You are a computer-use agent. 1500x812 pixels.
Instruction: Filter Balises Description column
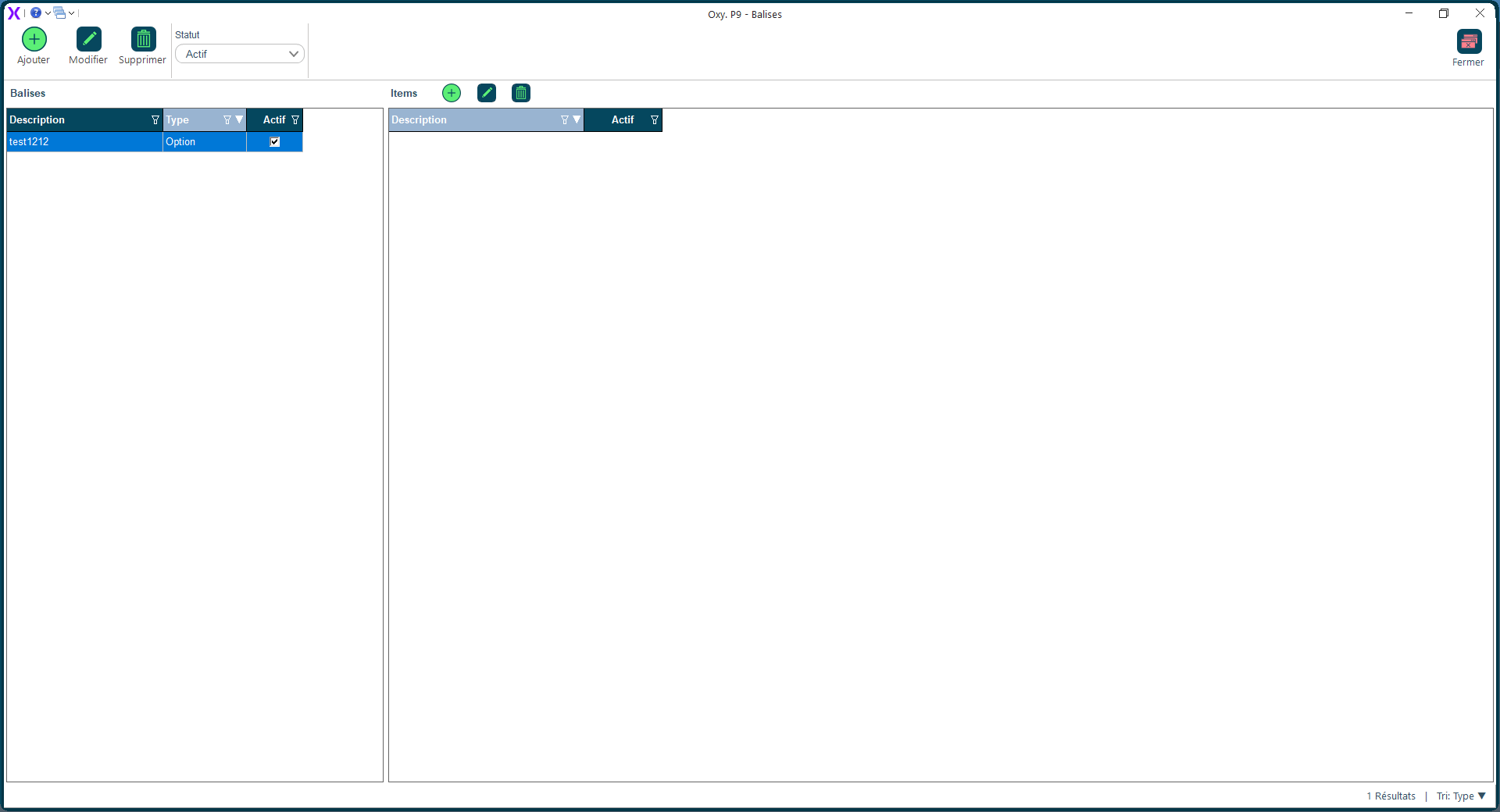(x=155, y=119)
